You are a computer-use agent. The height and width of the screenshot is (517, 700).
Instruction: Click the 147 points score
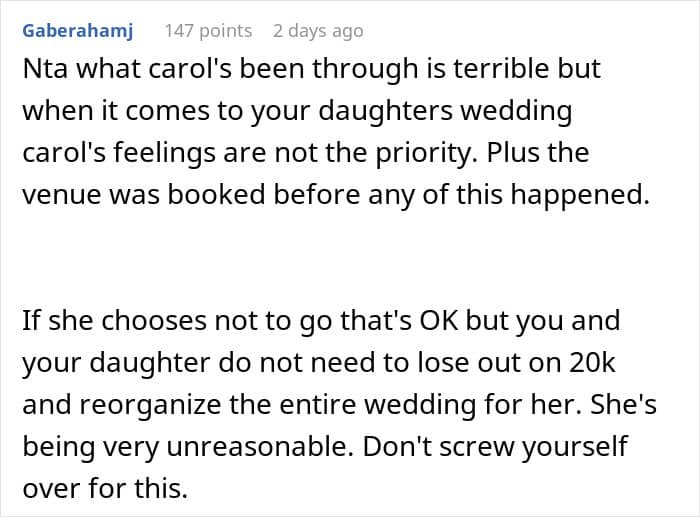point(208,31)
